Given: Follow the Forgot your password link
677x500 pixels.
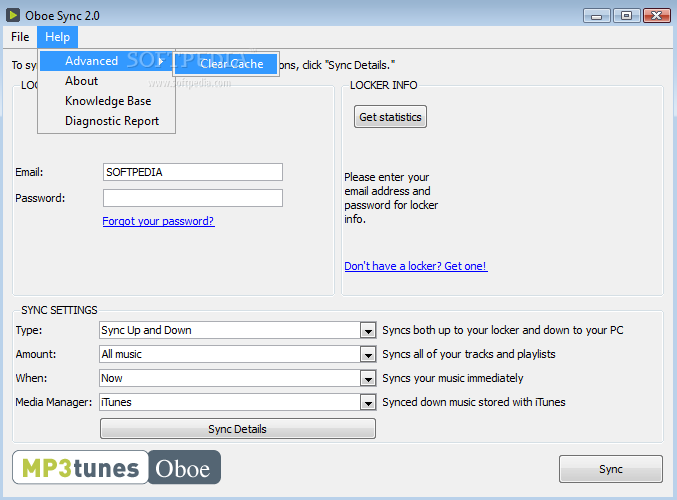Looking at the screenshot, I should [x=158, y=221].
